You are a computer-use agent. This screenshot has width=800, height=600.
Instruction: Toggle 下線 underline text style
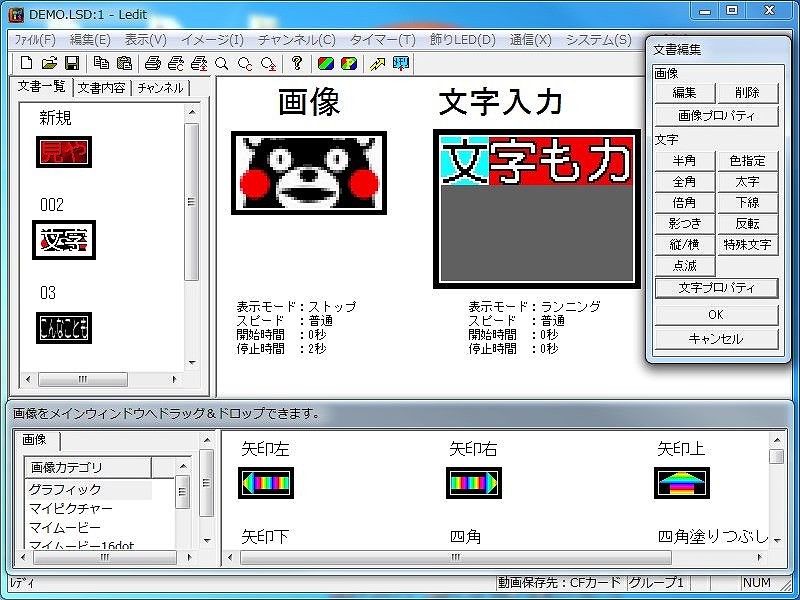point(747,203)
